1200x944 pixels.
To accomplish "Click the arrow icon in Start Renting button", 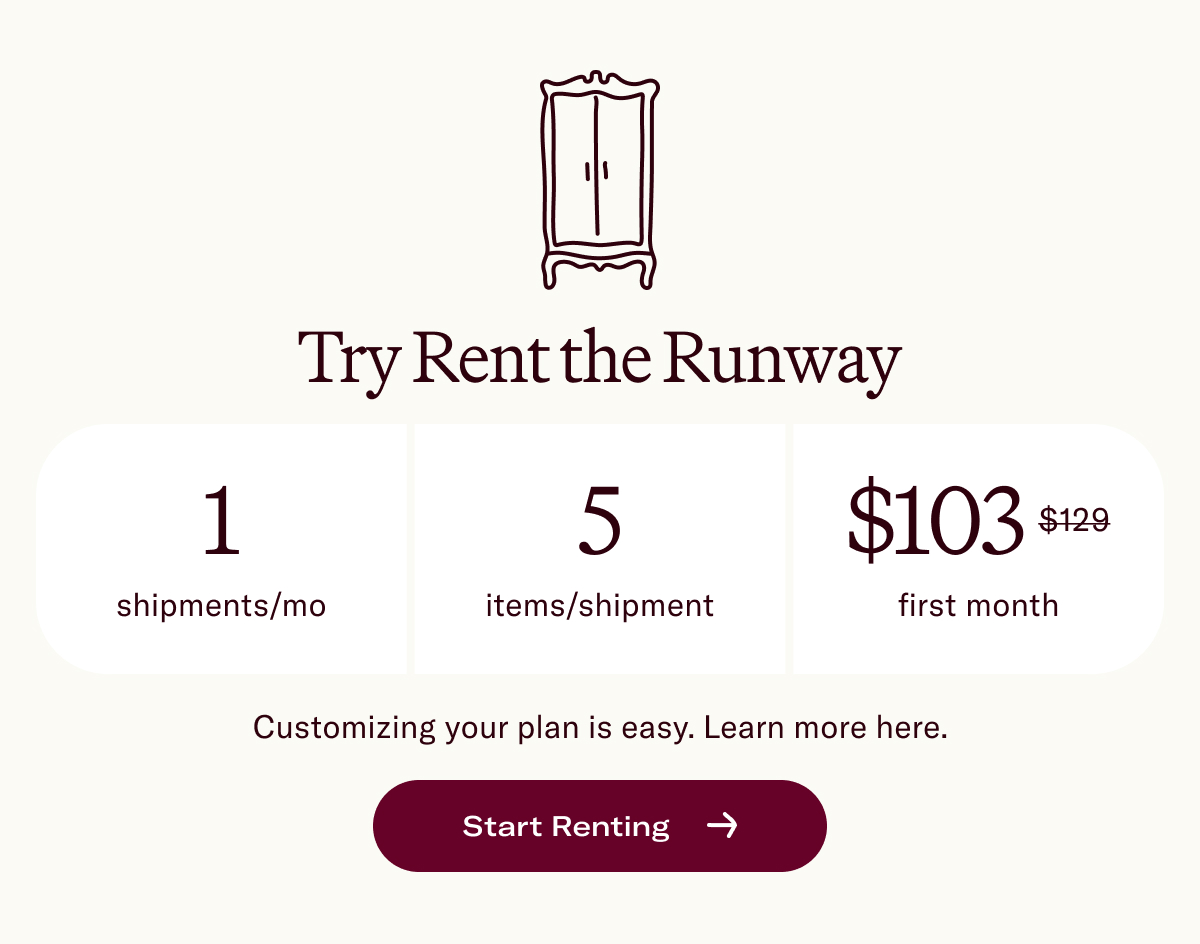I will click(x=724, y=826).
